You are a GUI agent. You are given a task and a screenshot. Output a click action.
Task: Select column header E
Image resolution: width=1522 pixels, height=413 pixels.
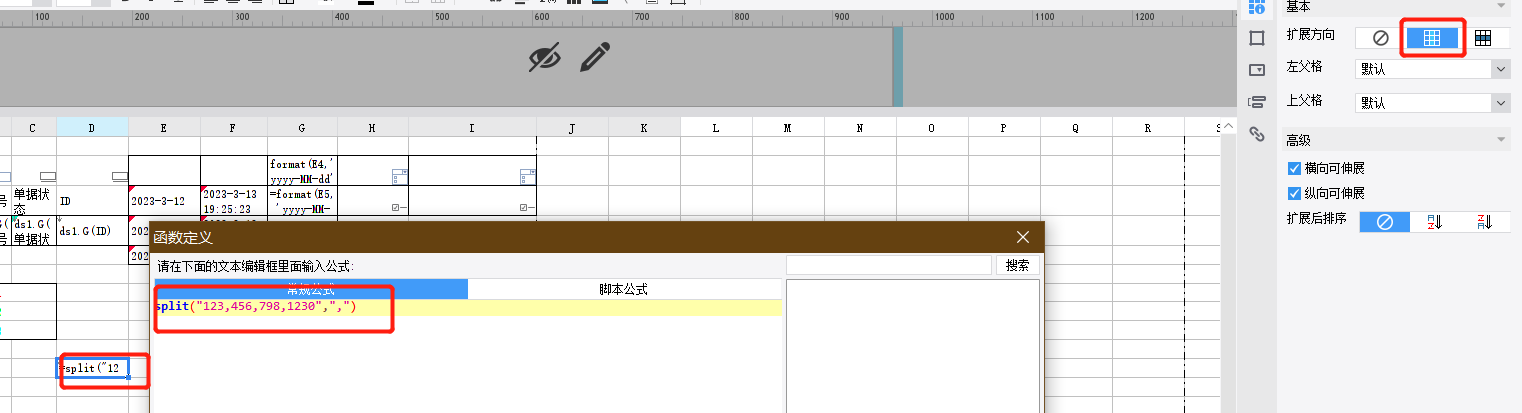(164, 127)
